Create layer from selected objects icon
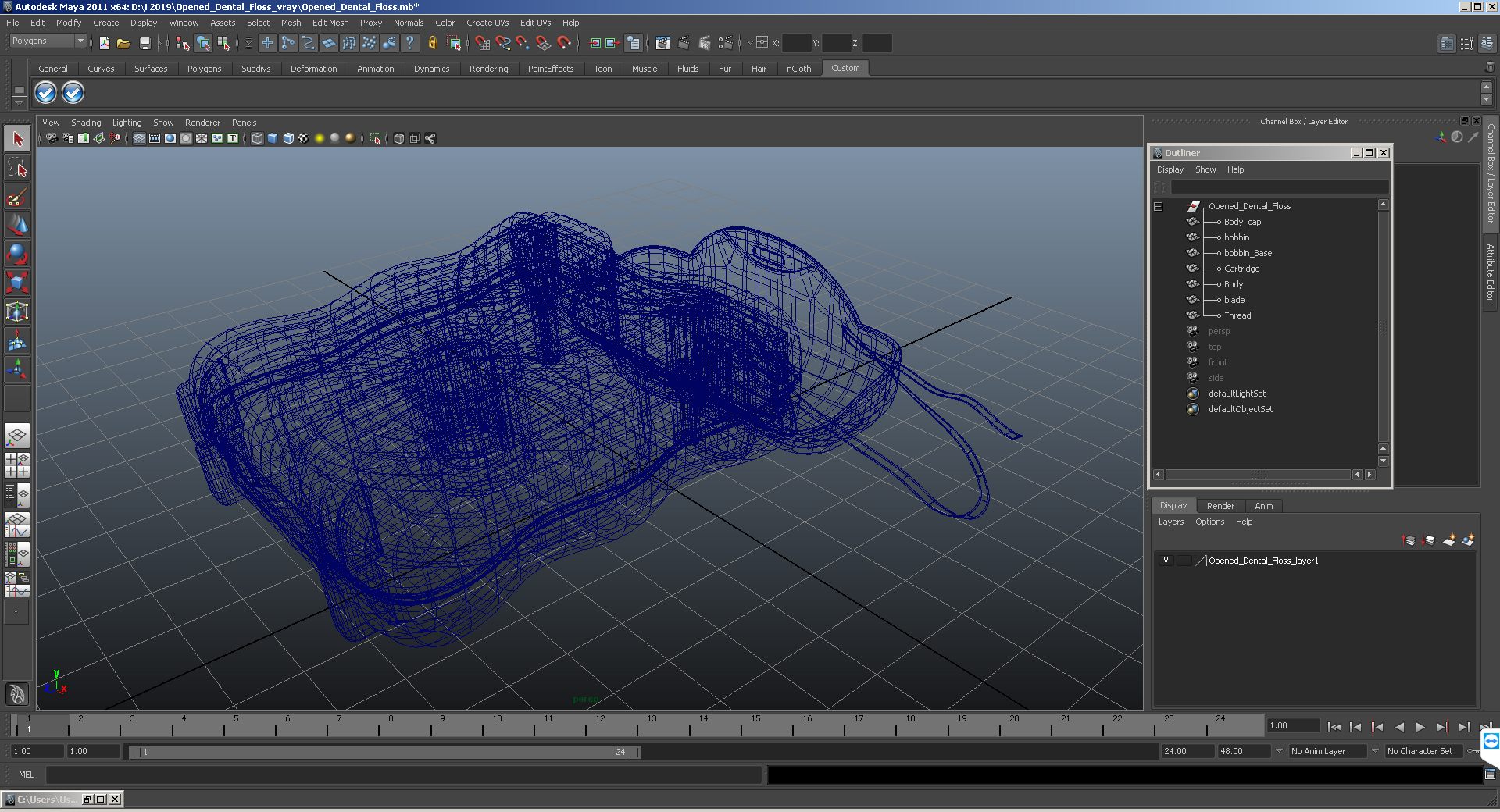The width and height of the screenshot is (1500, 812). pyautogui.click(x=1469, y=540)
